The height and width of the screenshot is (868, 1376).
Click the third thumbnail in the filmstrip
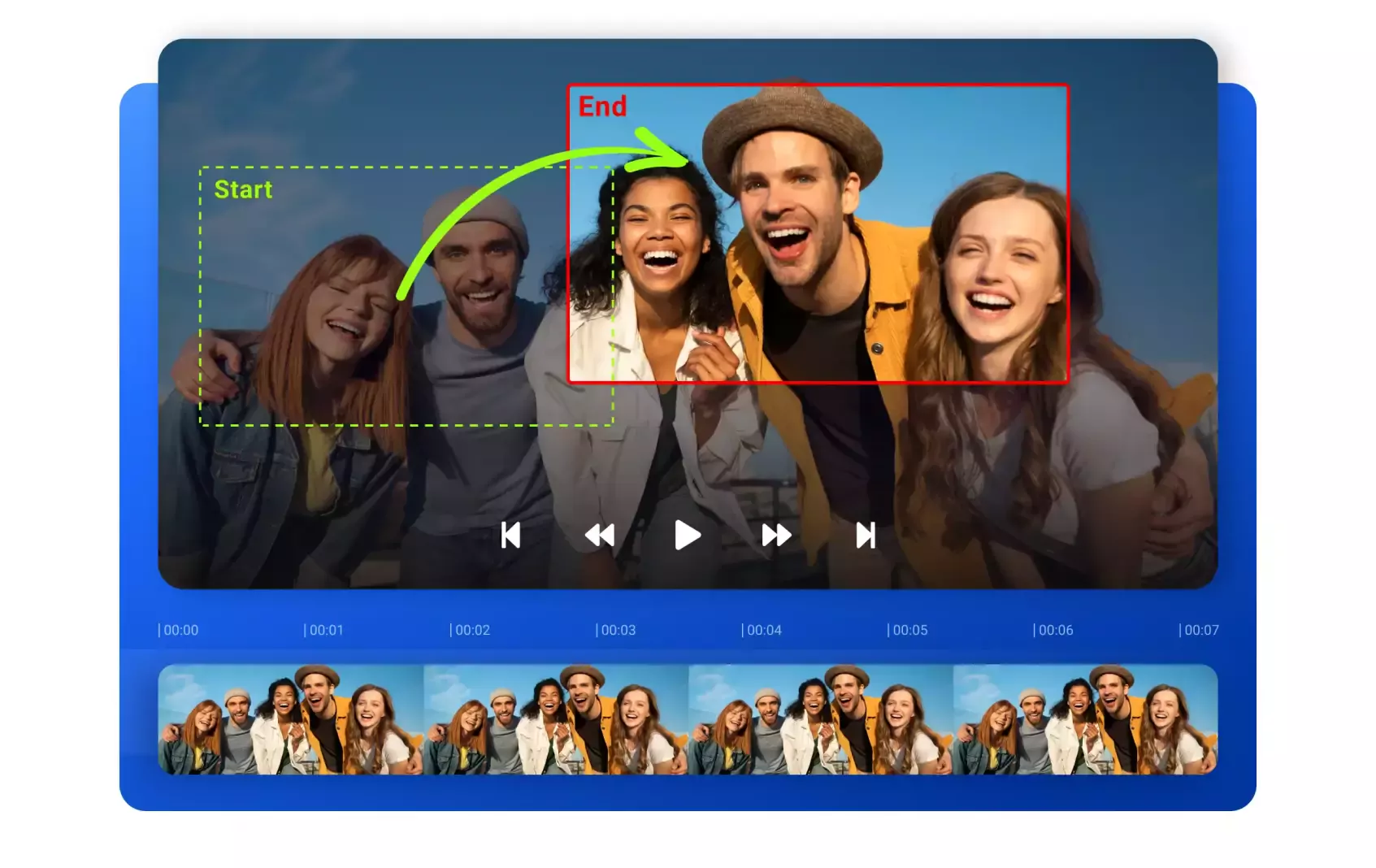coord(821,719)
